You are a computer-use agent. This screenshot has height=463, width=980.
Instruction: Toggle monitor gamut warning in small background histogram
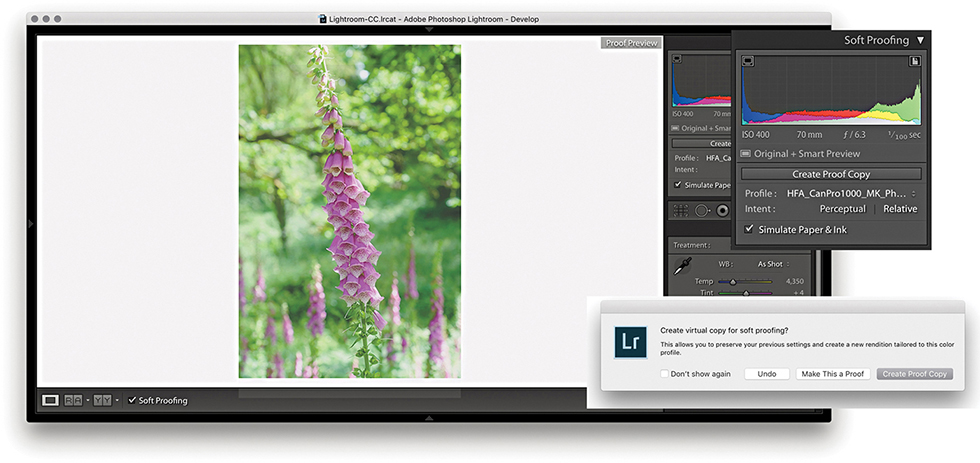pos(676,58)
